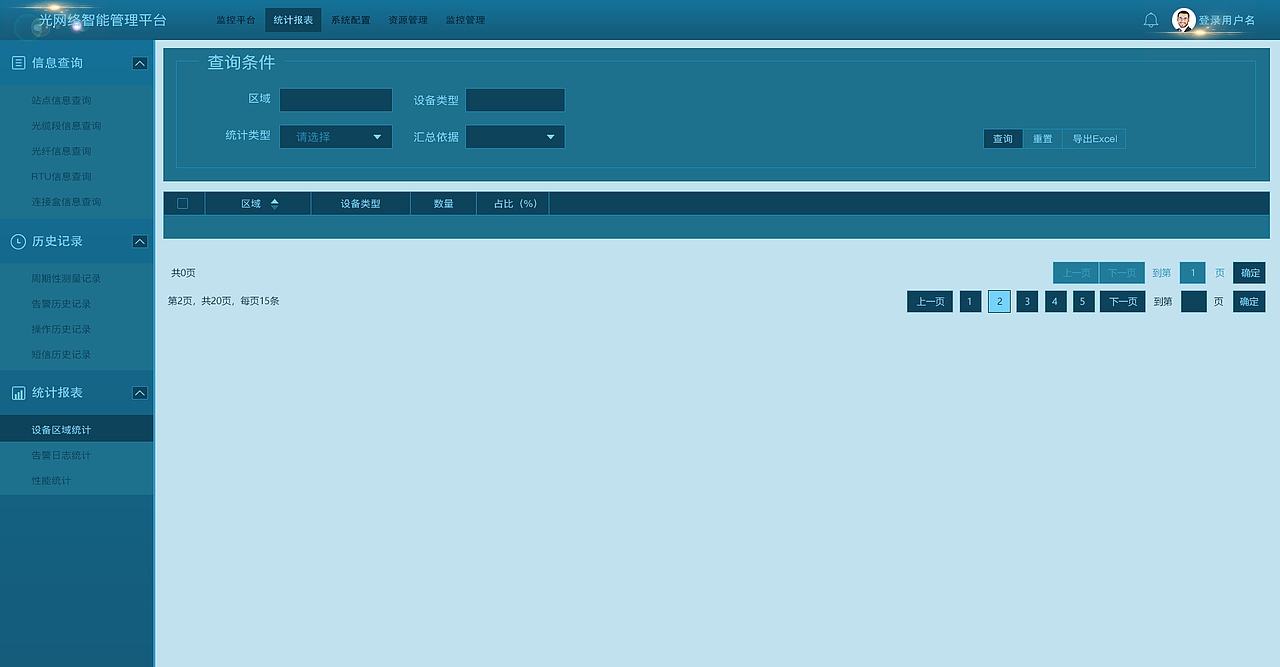Open the 汇总依据 dropdown
1280x667 pixels.
(515, 137)
